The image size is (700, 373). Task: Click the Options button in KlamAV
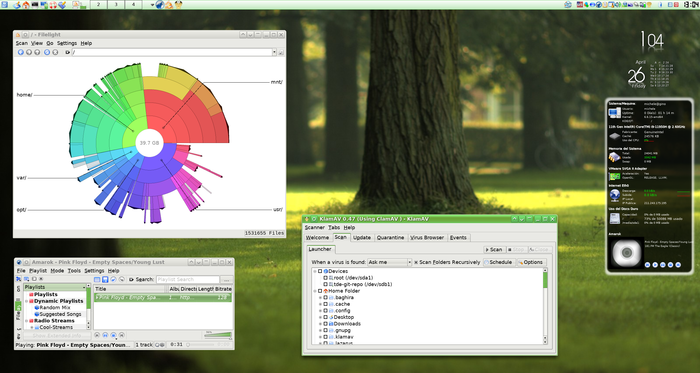tap(532, 262)
